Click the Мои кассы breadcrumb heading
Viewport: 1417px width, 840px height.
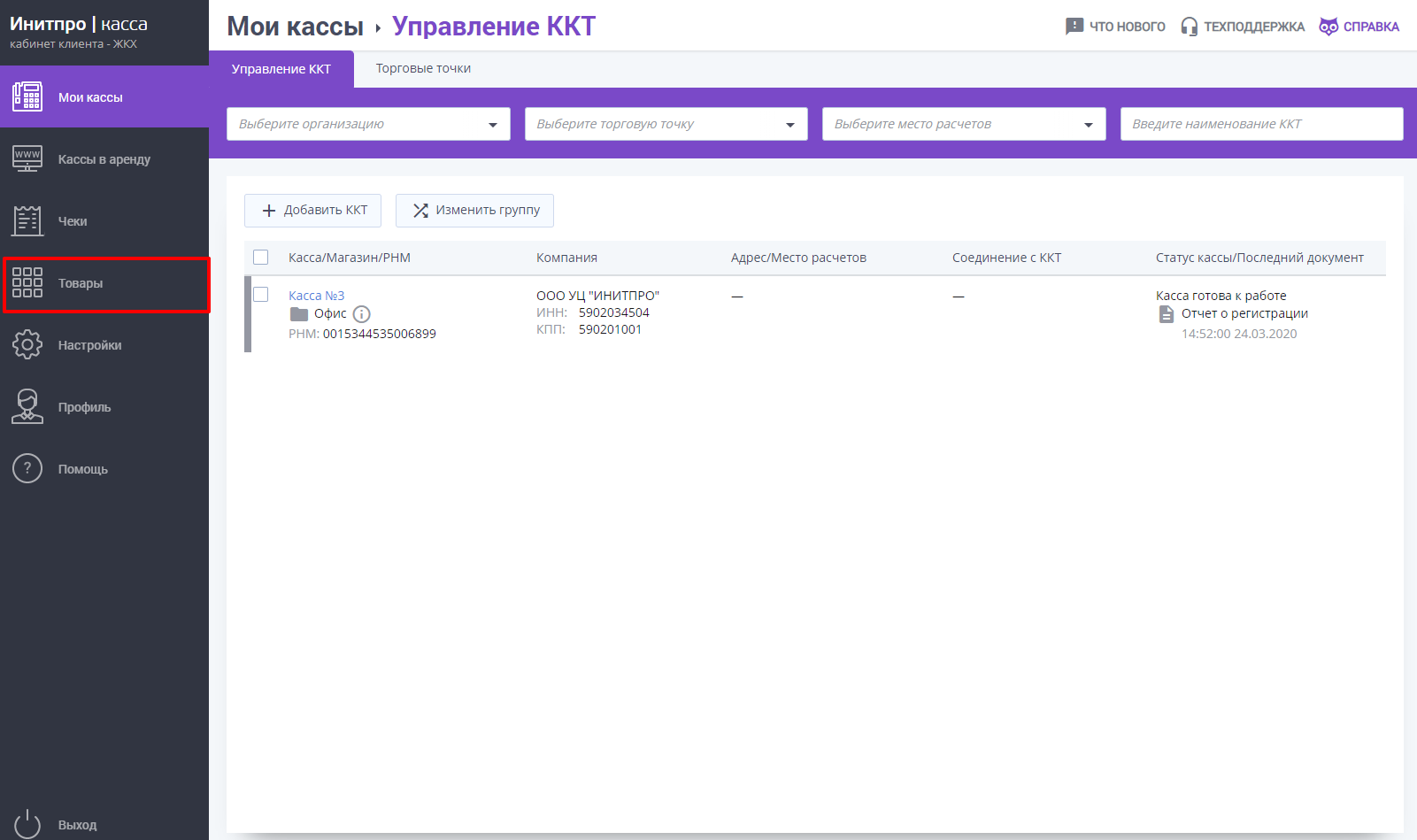[296, 27]
